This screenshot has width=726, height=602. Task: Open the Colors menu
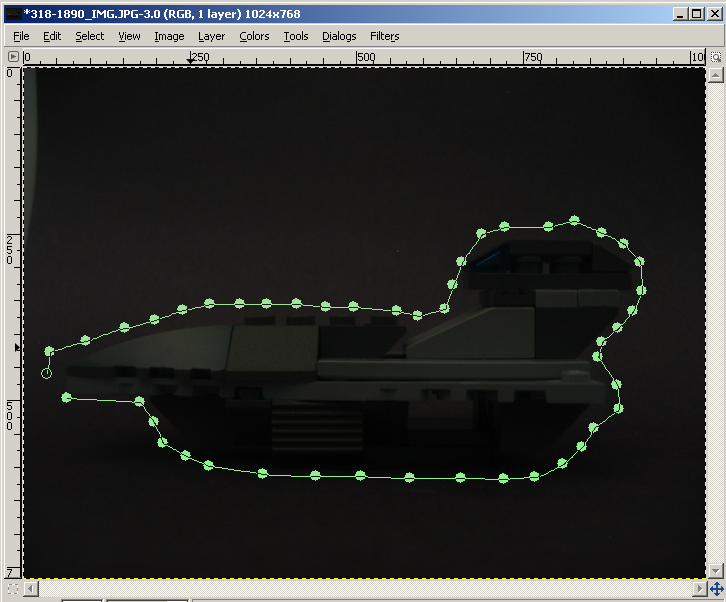click(x=254, y=36)
